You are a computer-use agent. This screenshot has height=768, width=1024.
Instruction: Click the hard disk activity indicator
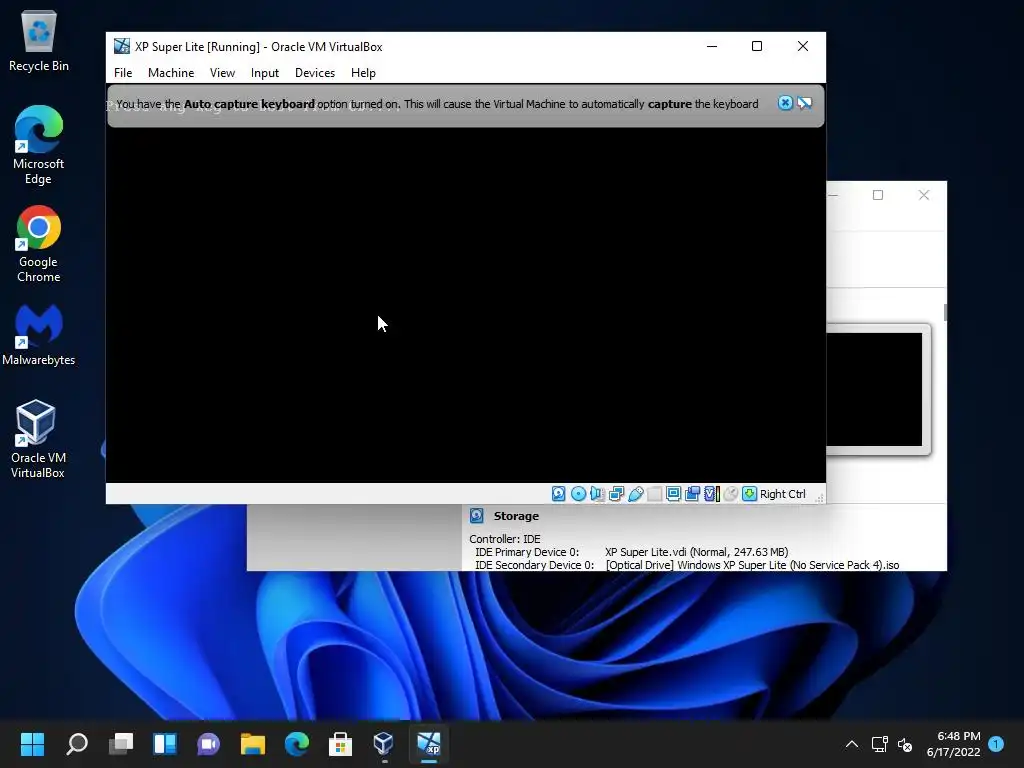pyautogui.click(x=558, y=494)
